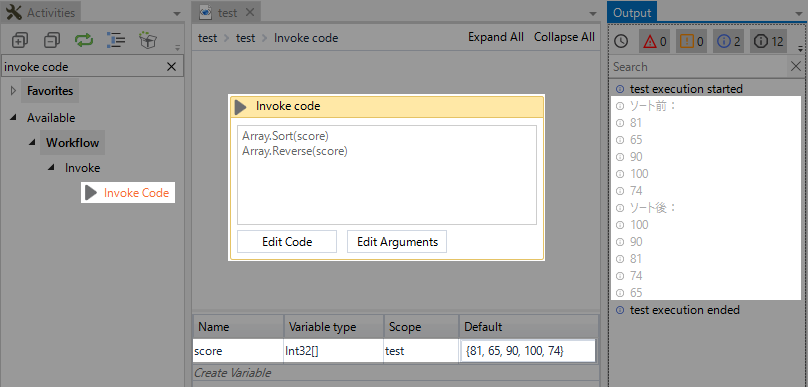Open the package manager box icon
This screenshot has height=387, width=808.
(x=147, y=40)
